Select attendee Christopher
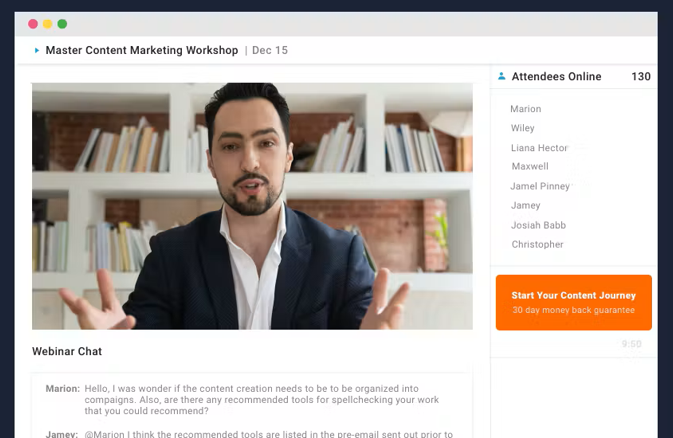Screen dimensions: 673x438 pyautogui.click(x=537, y=244)
